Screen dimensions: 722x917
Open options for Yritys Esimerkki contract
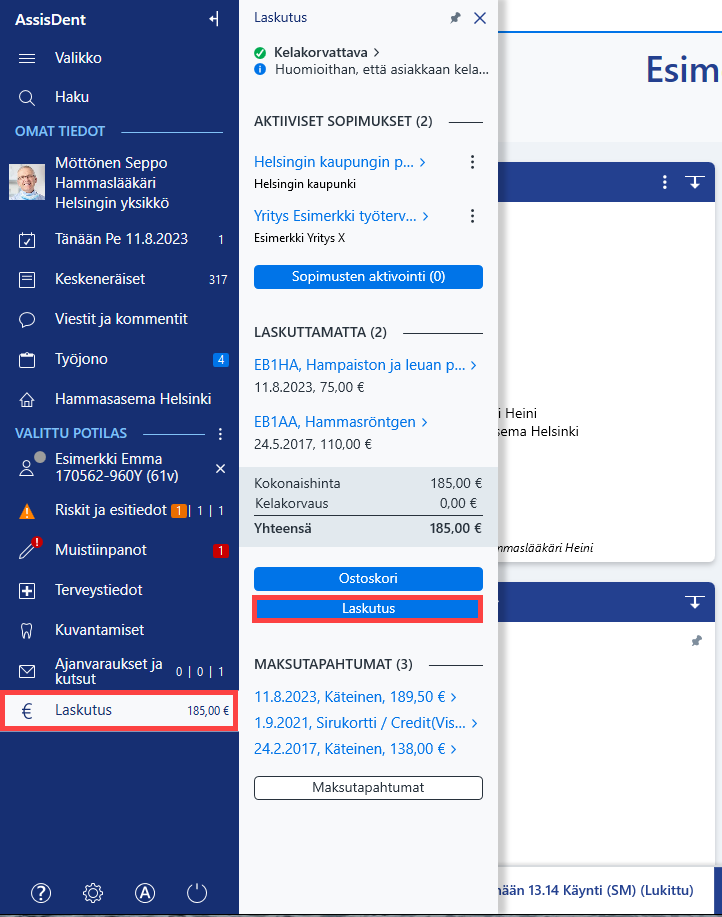click(472, 216)
